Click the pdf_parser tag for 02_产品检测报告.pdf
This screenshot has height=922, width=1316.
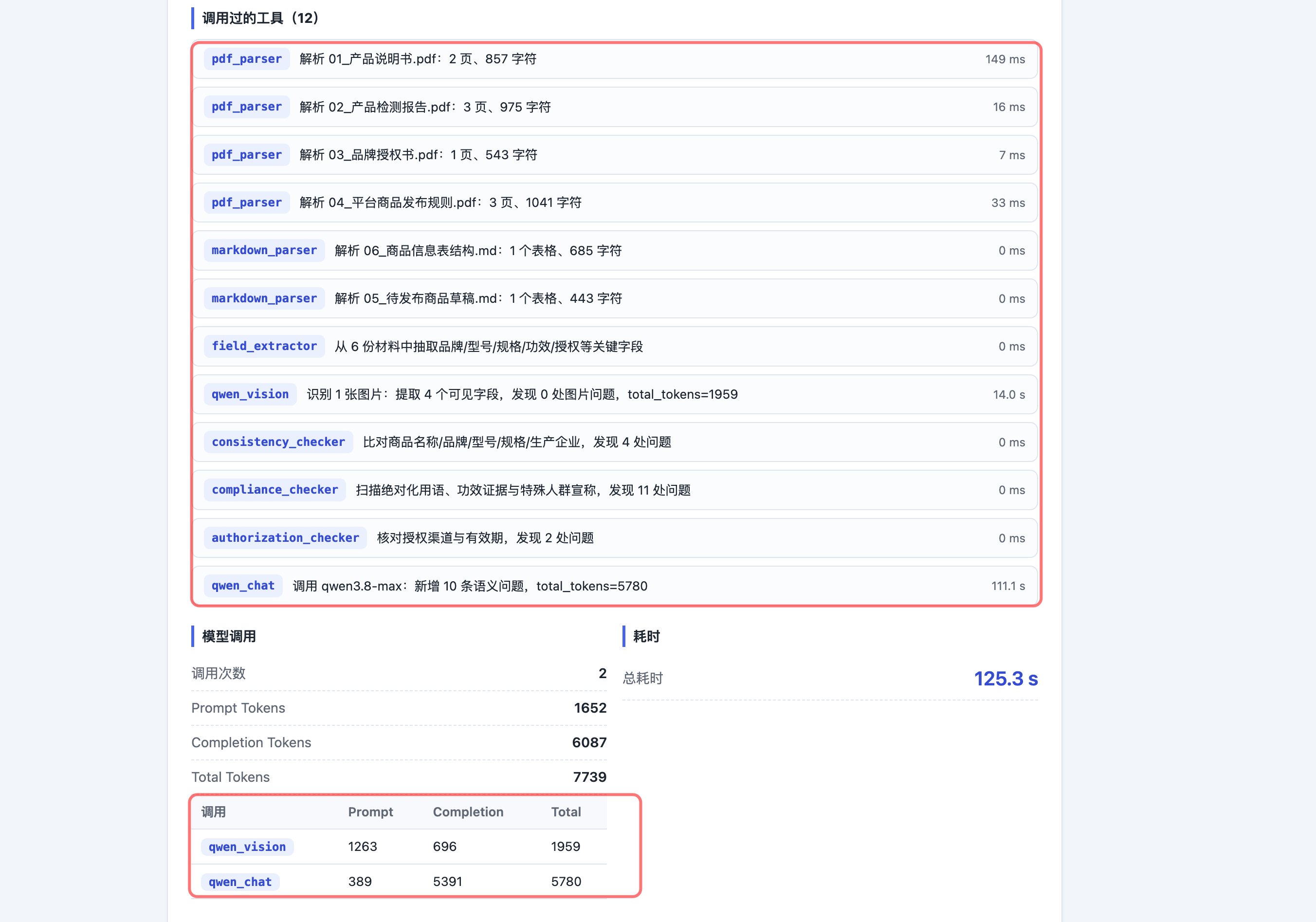[246, 107]
